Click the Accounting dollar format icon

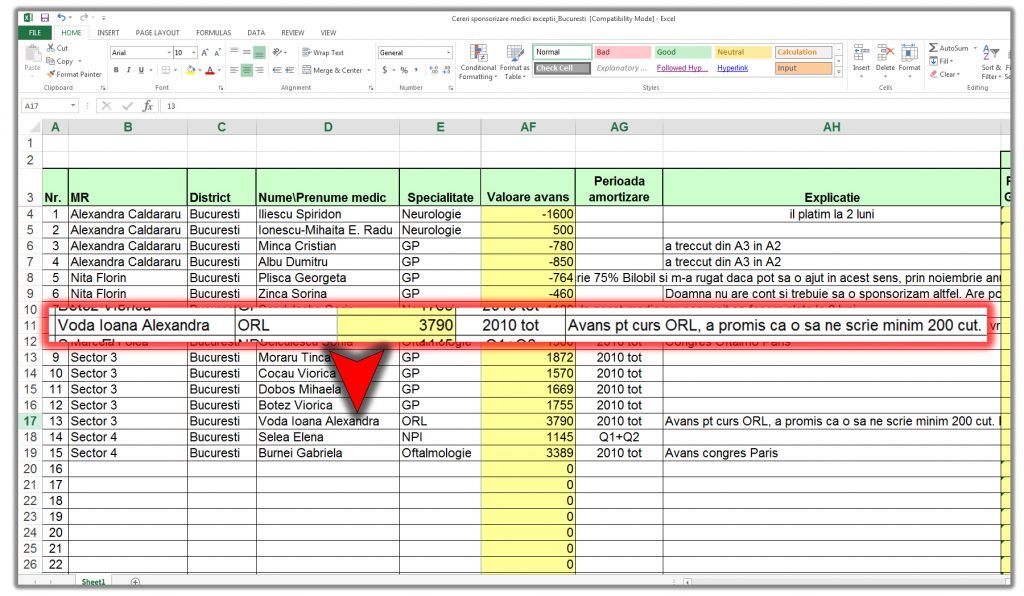click(x=385, y=70)
